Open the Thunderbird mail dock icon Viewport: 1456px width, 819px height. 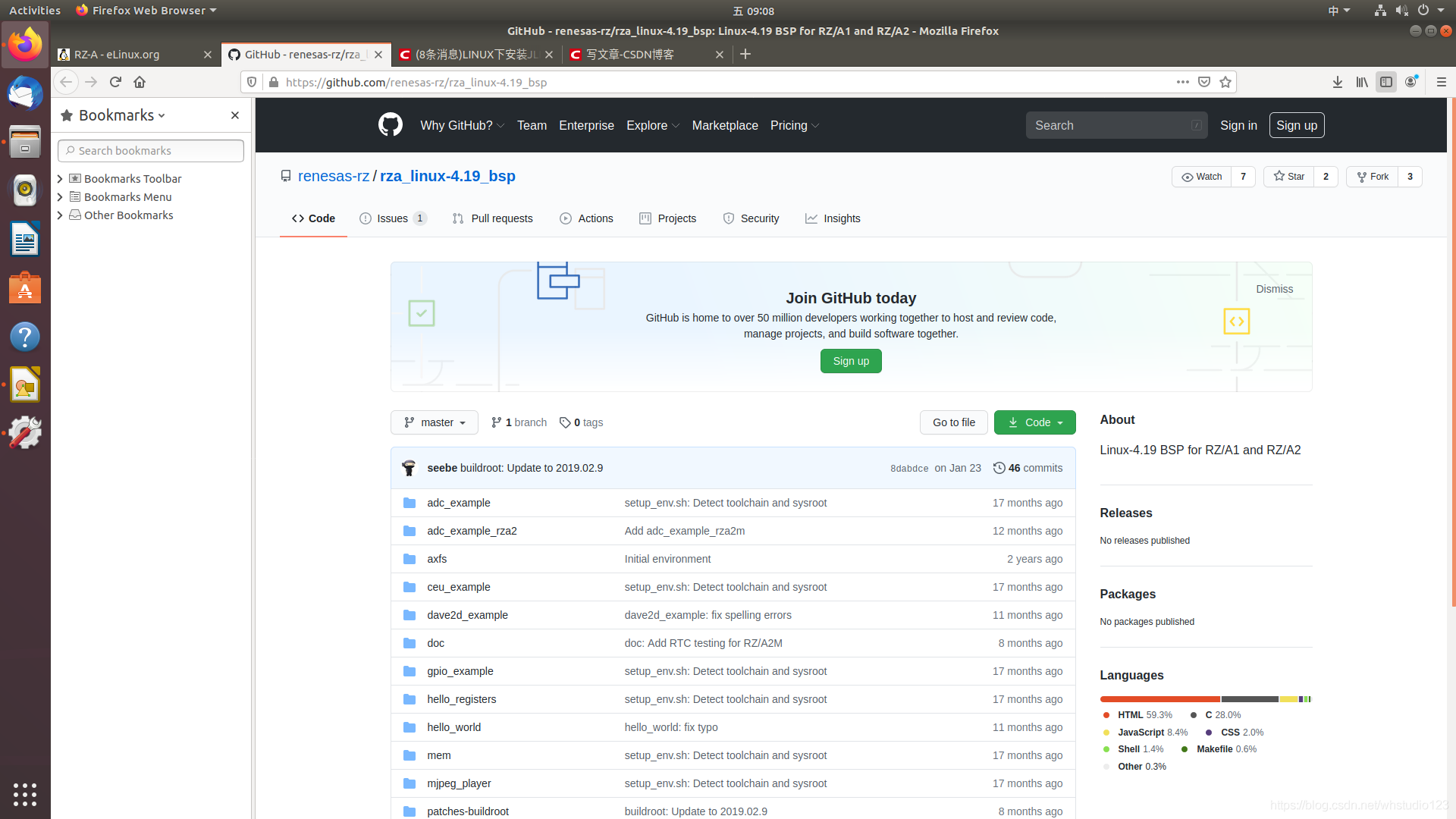click(25, 93)
